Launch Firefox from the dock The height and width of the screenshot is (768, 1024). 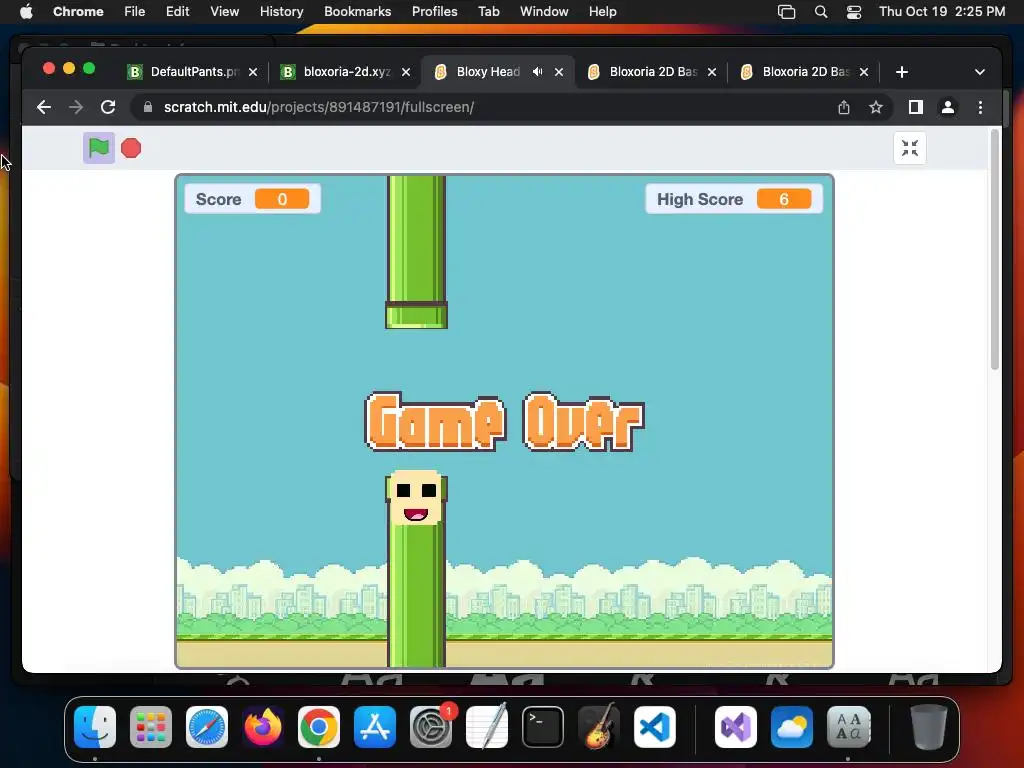[263, 727]
